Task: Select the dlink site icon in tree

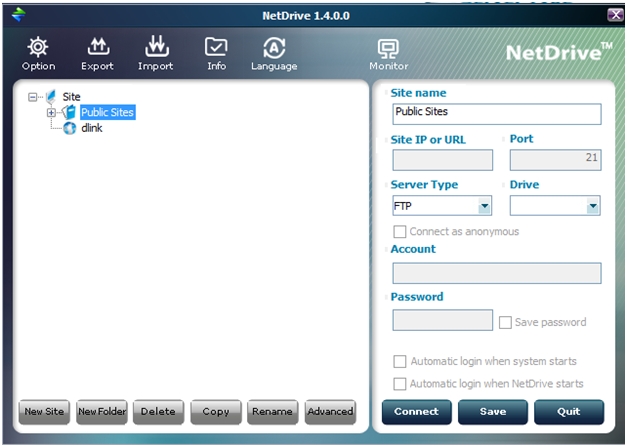Action: [x=69, y=128]
